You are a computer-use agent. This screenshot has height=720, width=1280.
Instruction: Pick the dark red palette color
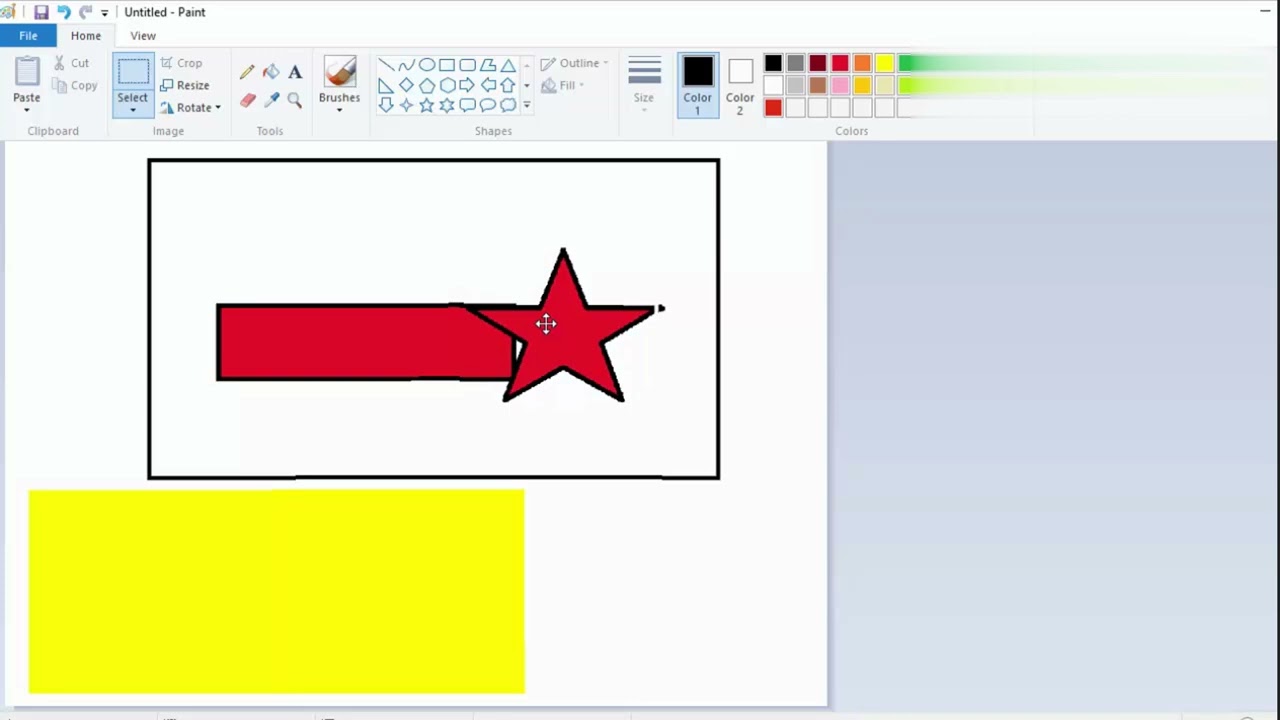tap(818, 64)
